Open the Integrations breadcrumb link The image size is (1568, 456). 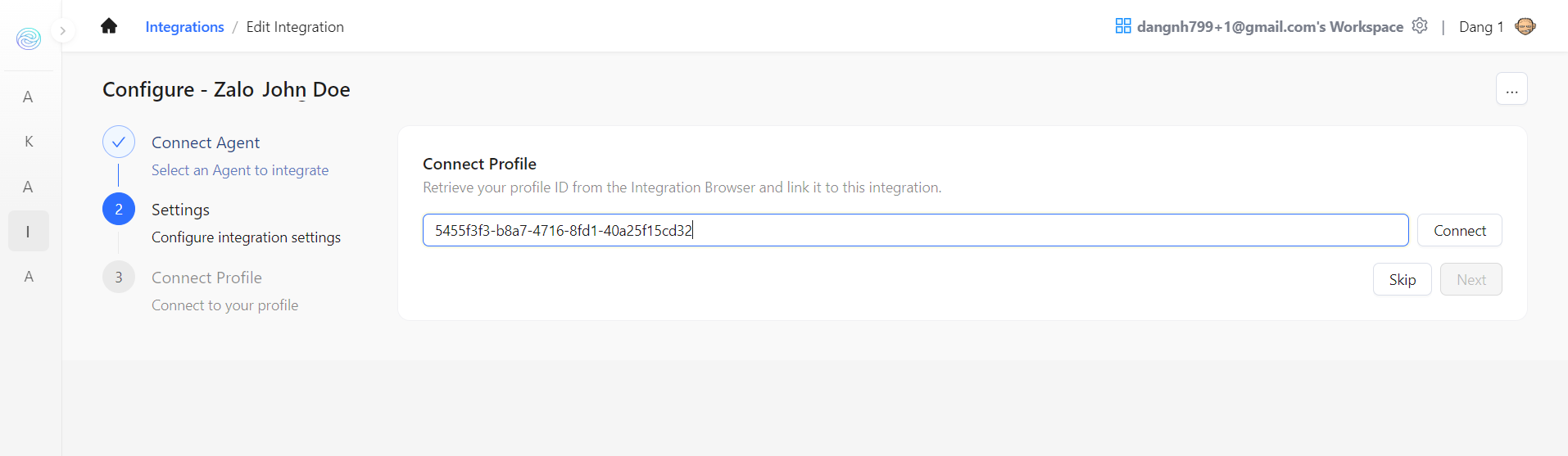184,27
